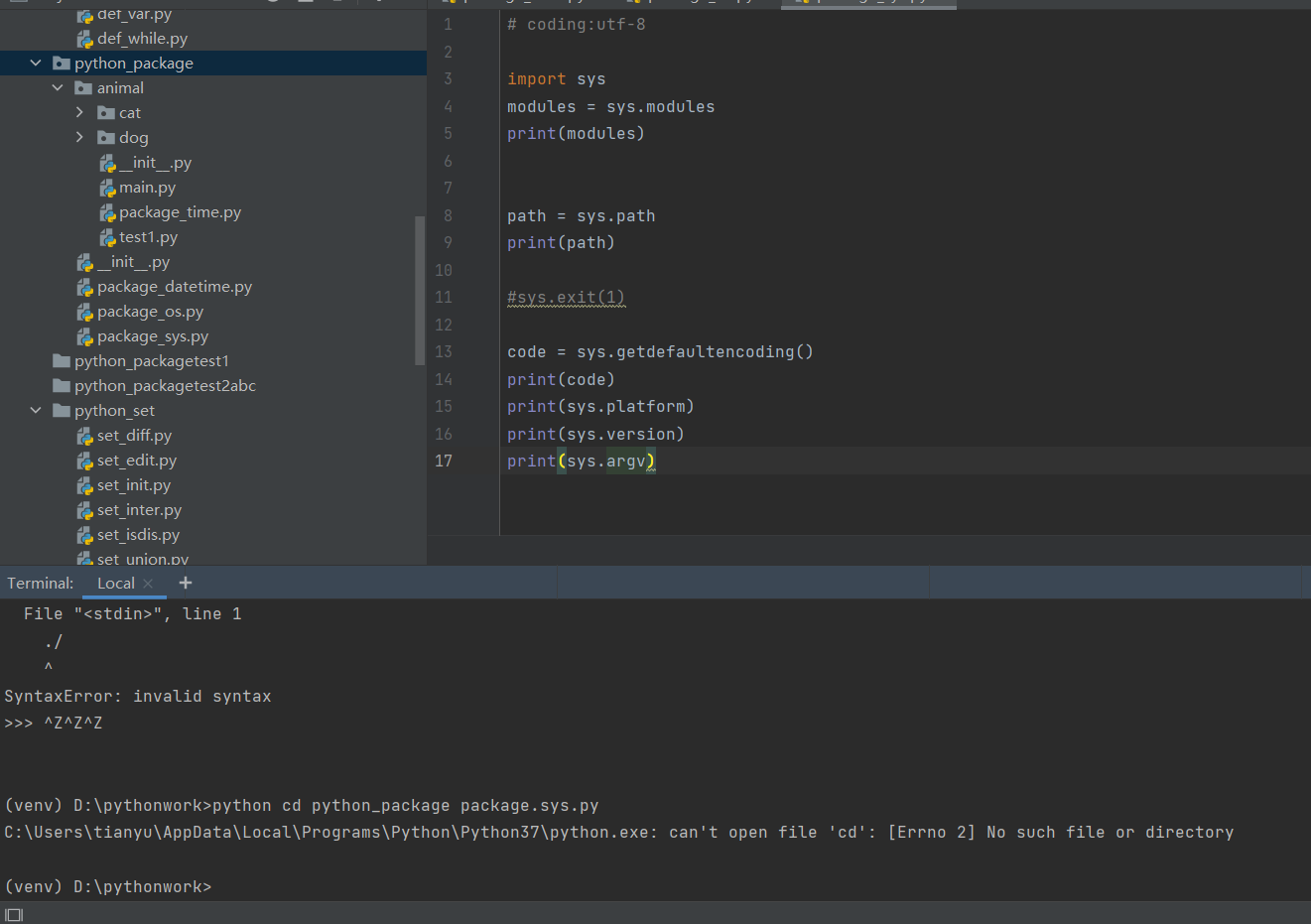This screenshot has width=1311, height=924.
Task: Click the 'File "<stdin>", line 1' terminal line
Action: point(133,613)
